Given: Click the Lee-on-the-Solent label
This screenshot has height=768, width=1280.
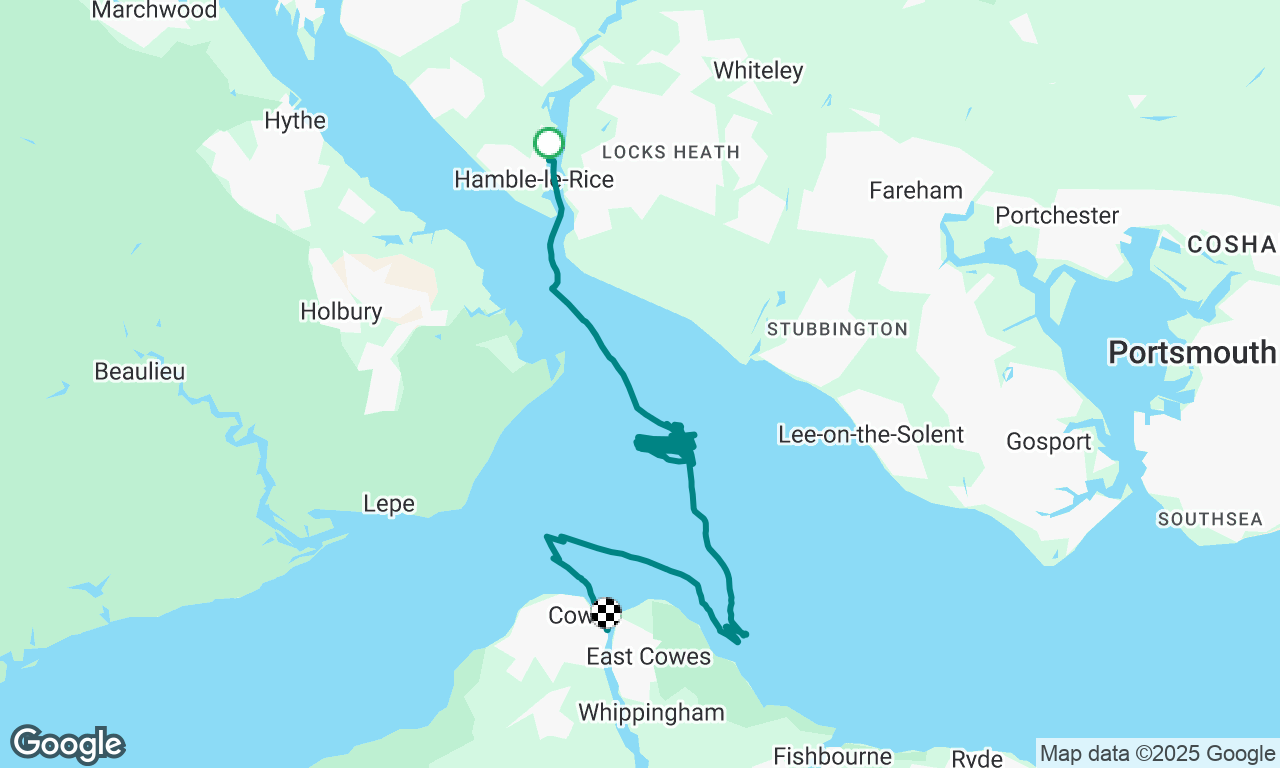Looking at the screenshot, I should coord(871,434).
